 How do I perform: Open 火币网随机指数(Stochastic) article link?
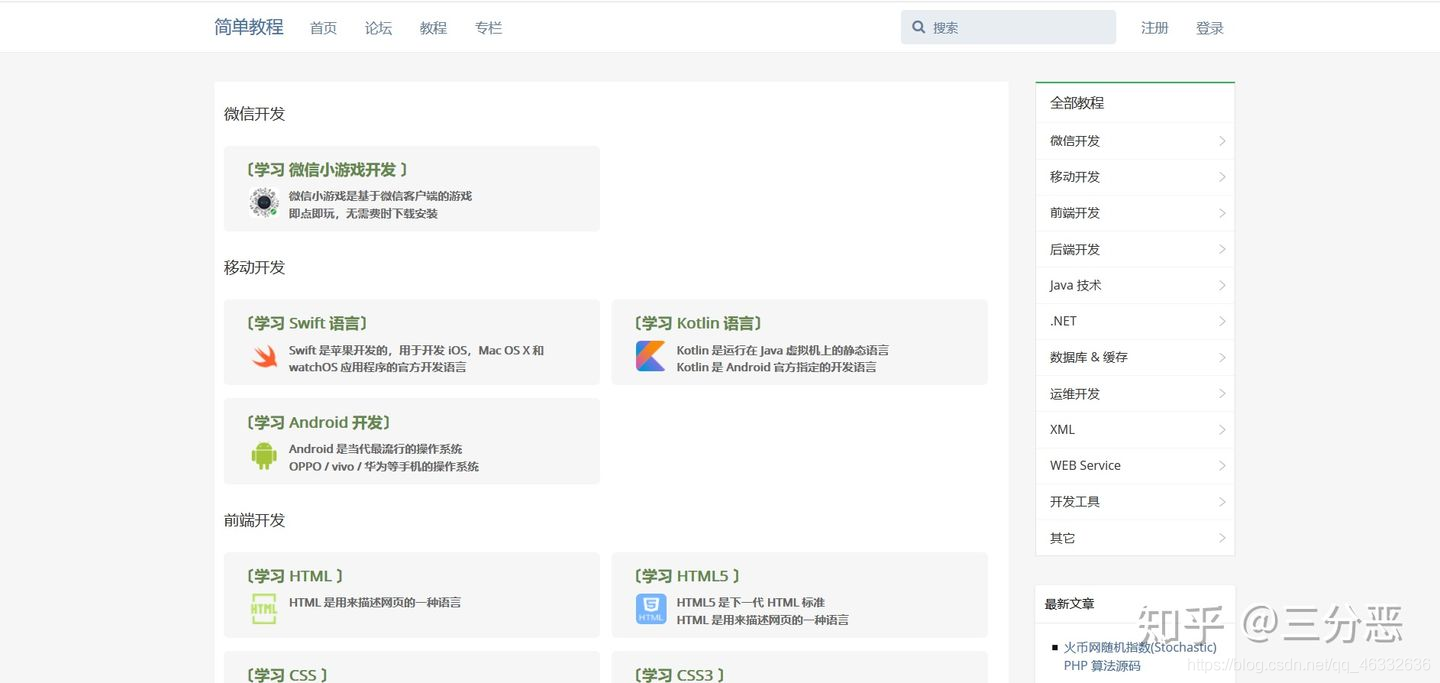pyautogui.click(x=1140, y=648)
